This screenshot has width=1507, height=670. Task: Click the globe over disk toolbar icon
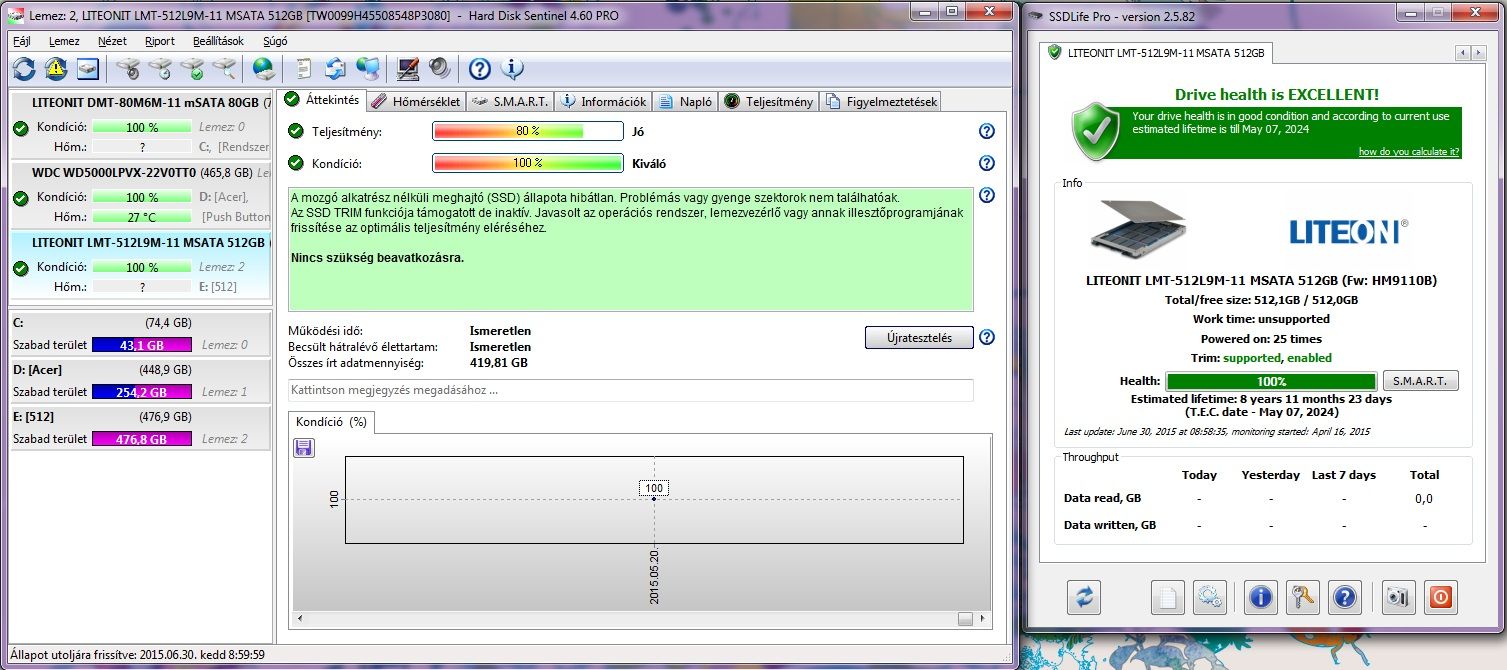pyautogui.click(x=263, y=69)
